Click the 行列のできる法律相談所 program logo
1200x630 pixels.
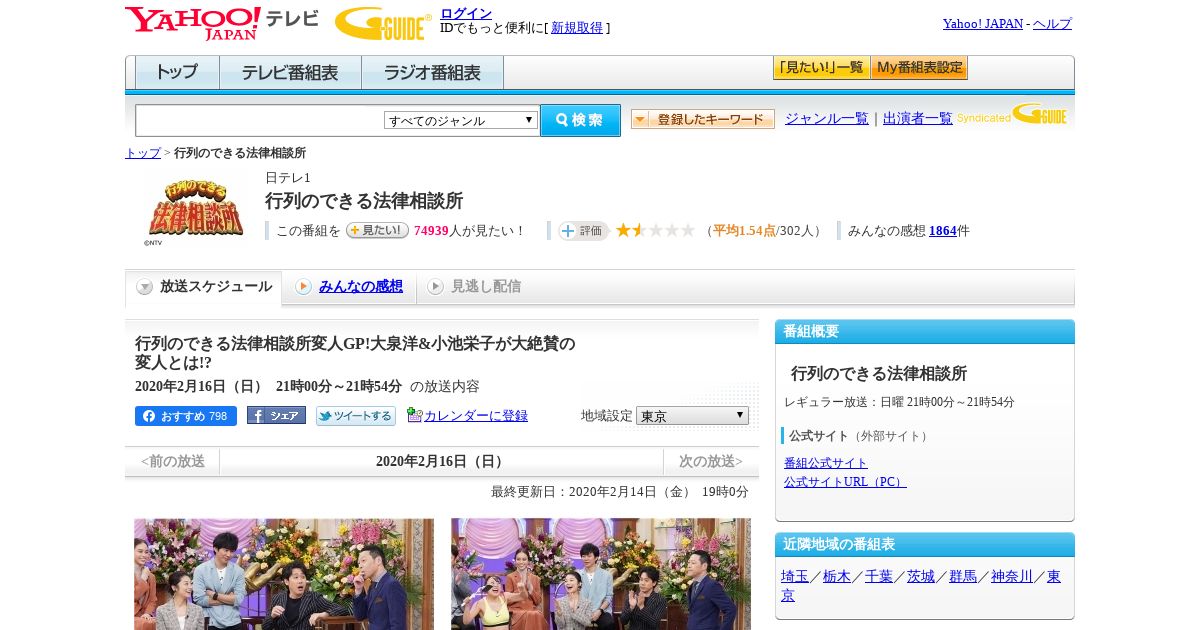196,210
